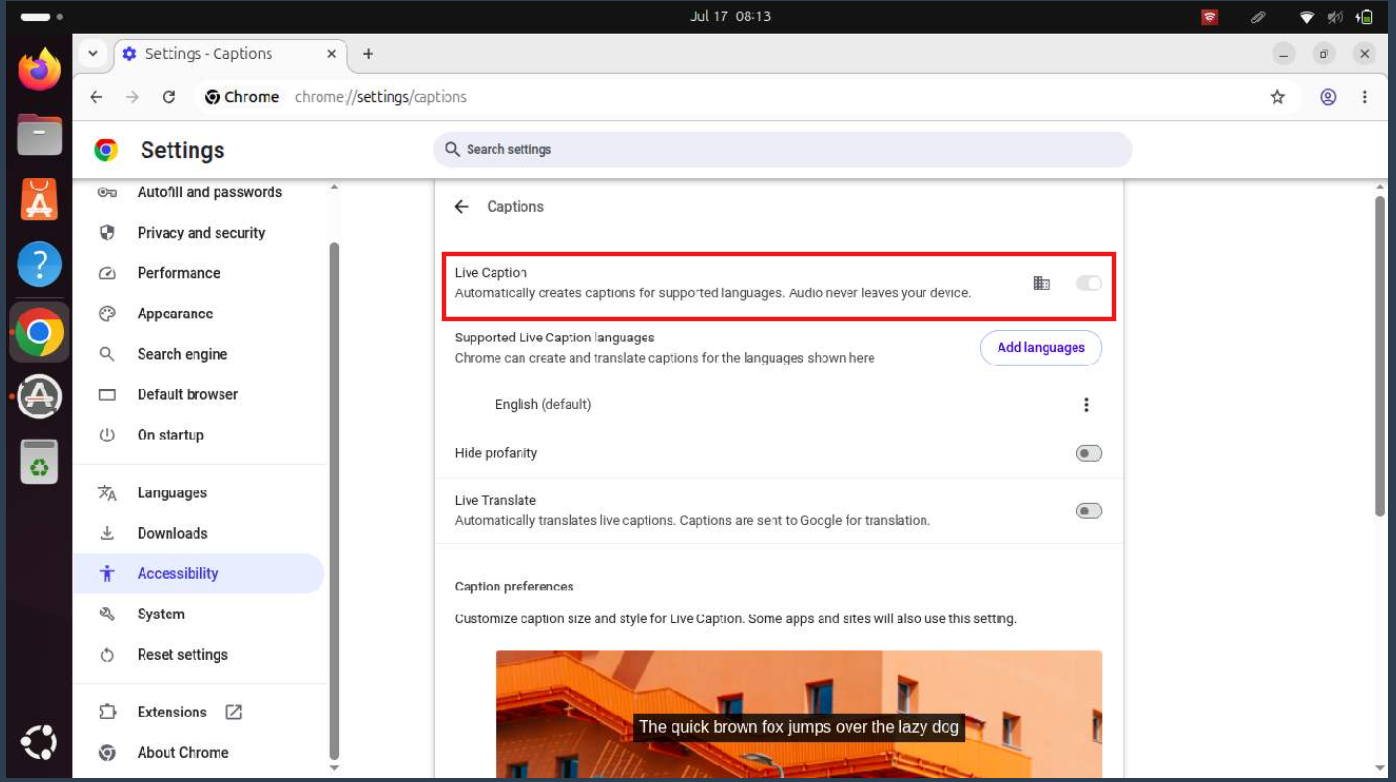Image resolution: width=1396 pixels, height=782 pixels.
Task: Click the Supported Live Caption languages label
Action: click(554, 338)
